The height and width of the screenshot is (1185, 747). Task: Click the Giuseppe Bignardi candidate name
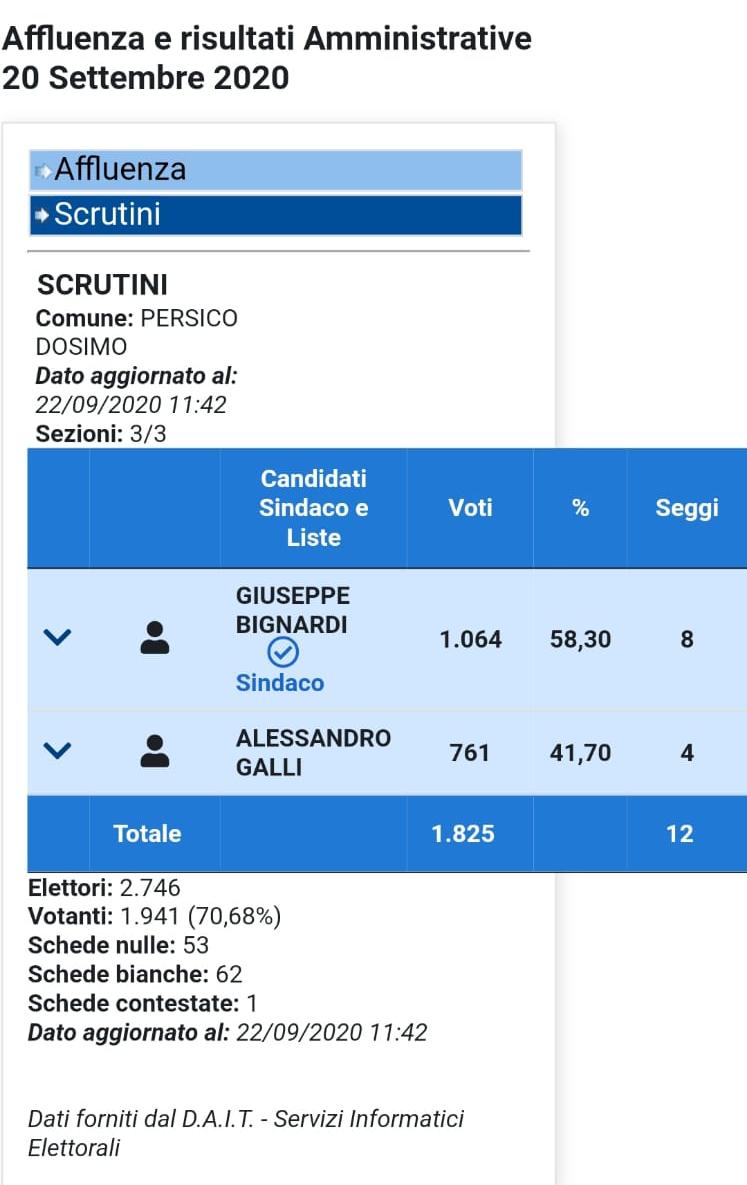coord(293,610)
